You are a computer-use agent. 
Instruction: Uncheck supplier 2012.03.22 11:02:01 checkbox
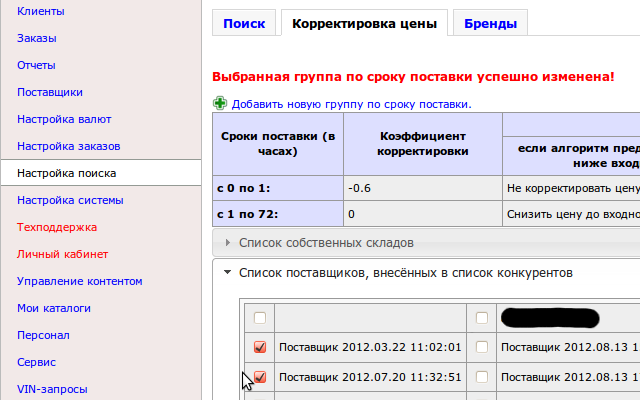(260, 347)
